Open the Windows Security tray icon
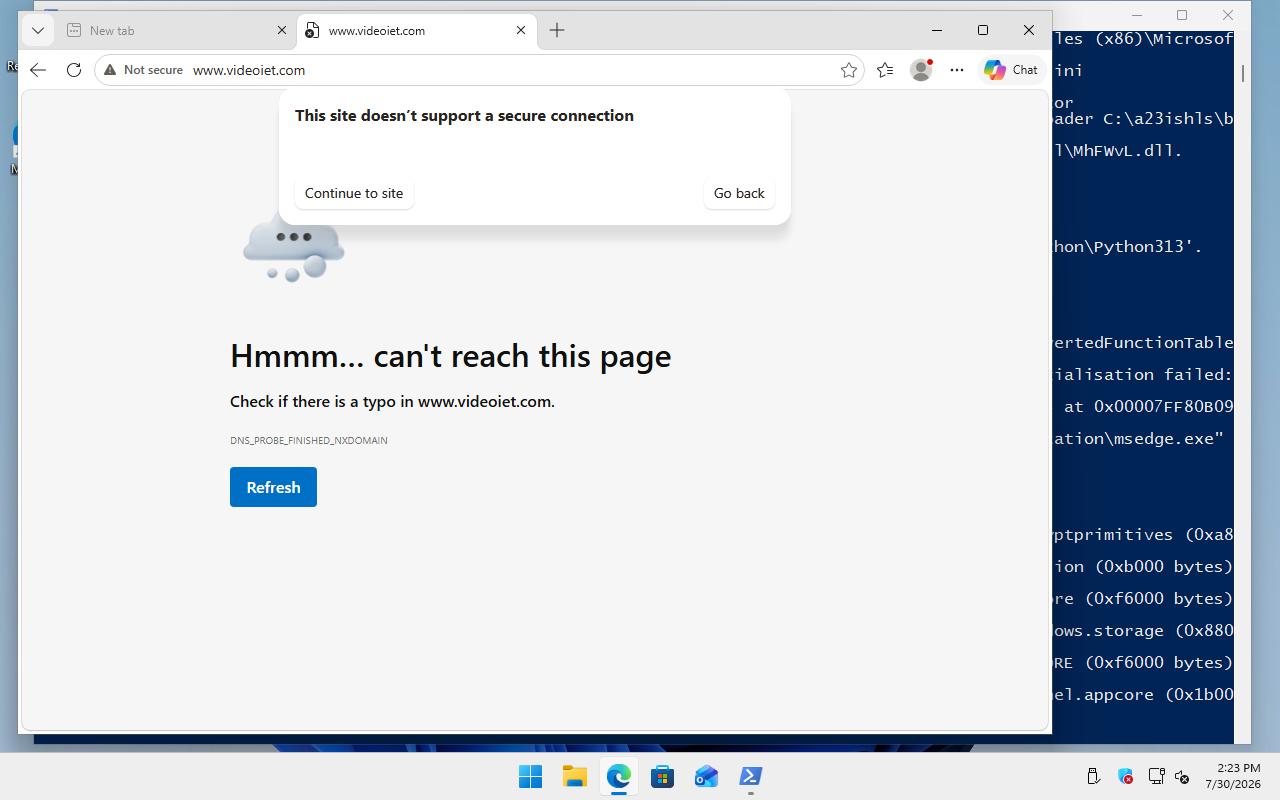Image resolution: width=1280 pixels, height=800 pixels. pyautogui.click(x=1125, y=776)
